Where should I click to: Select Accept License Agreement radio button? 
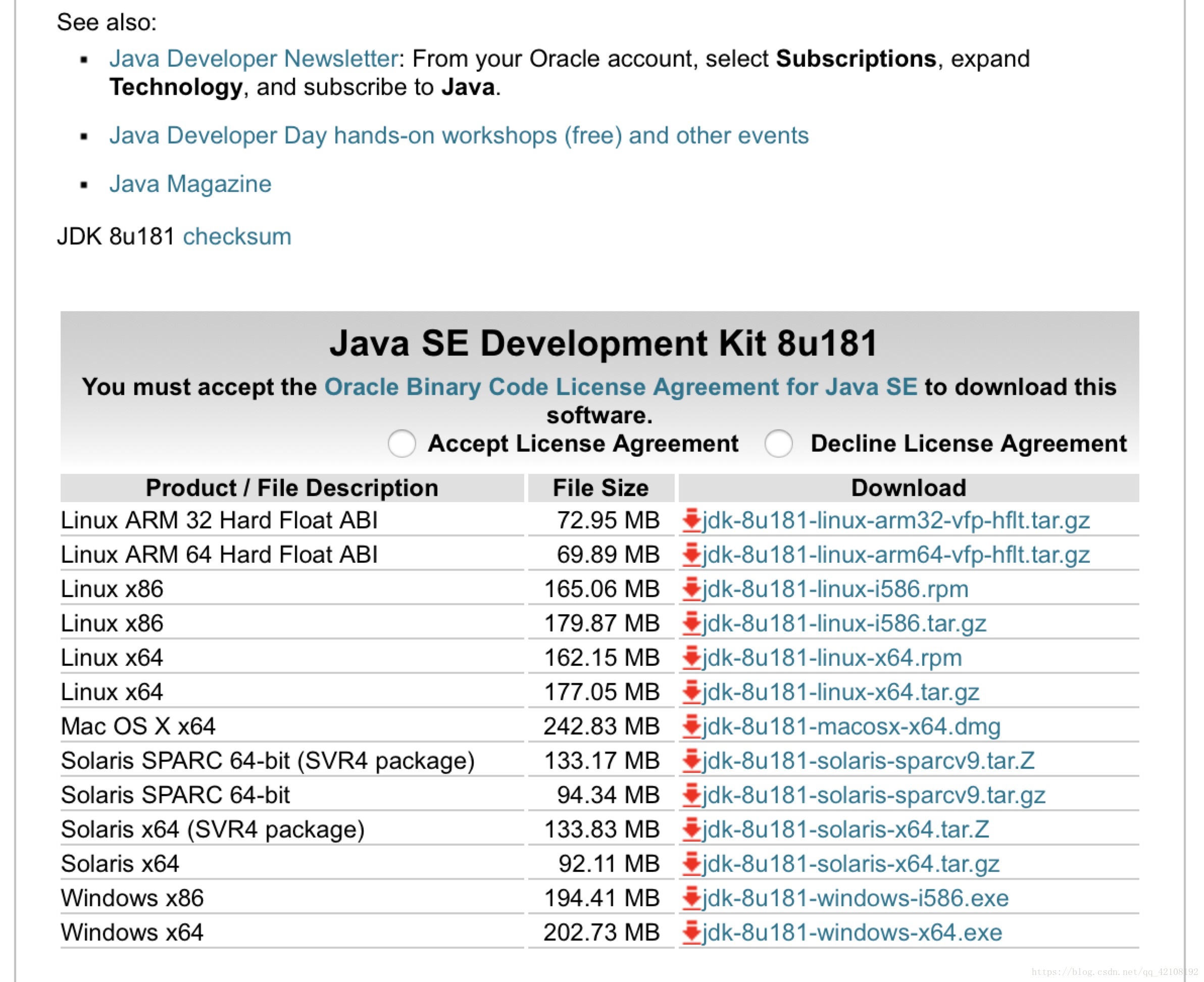click(x=402, y=443)
